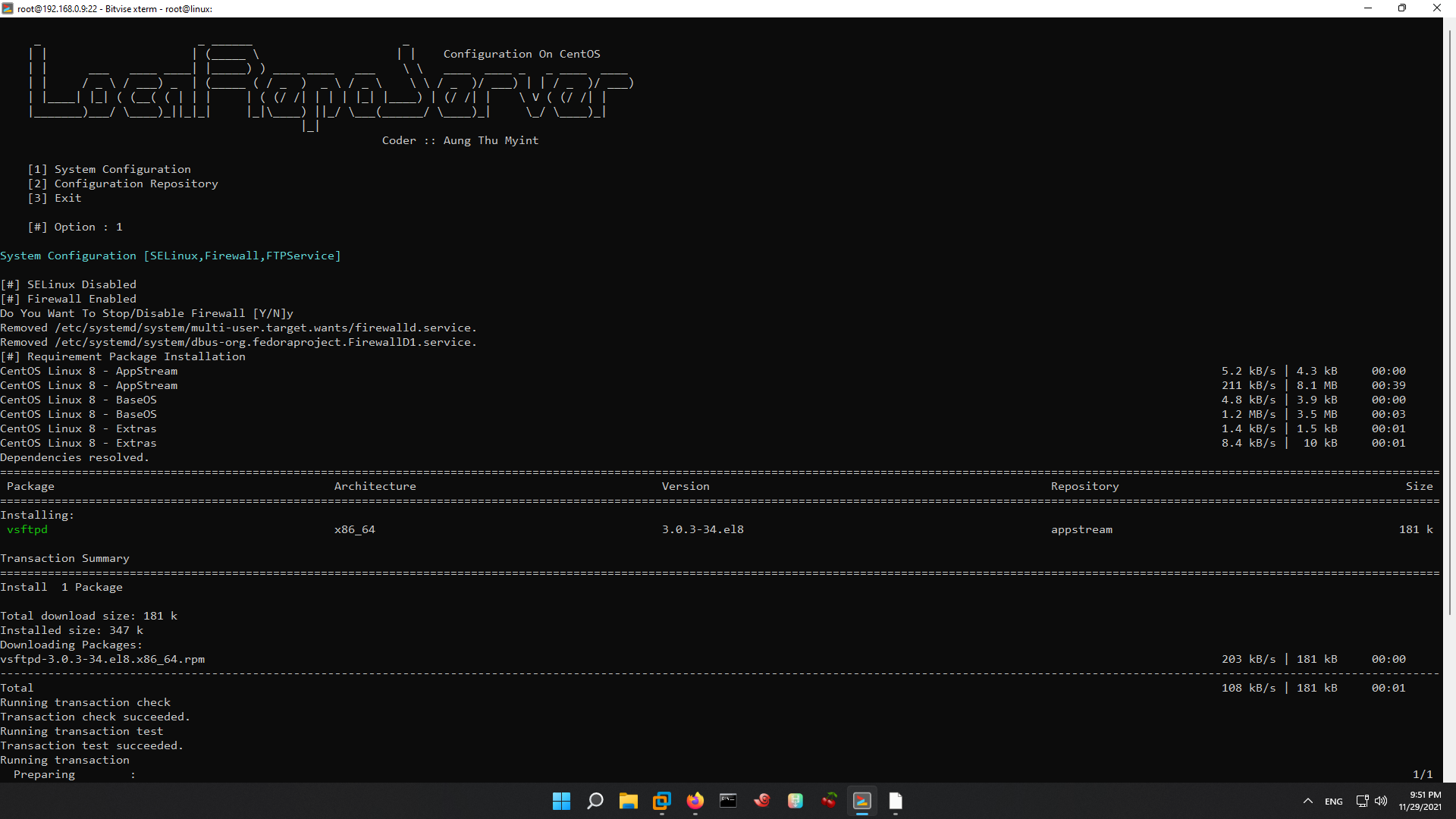This screenshot has height=819, width=1456.
Task: Open the cherry icon application
Action: [829, 801]
